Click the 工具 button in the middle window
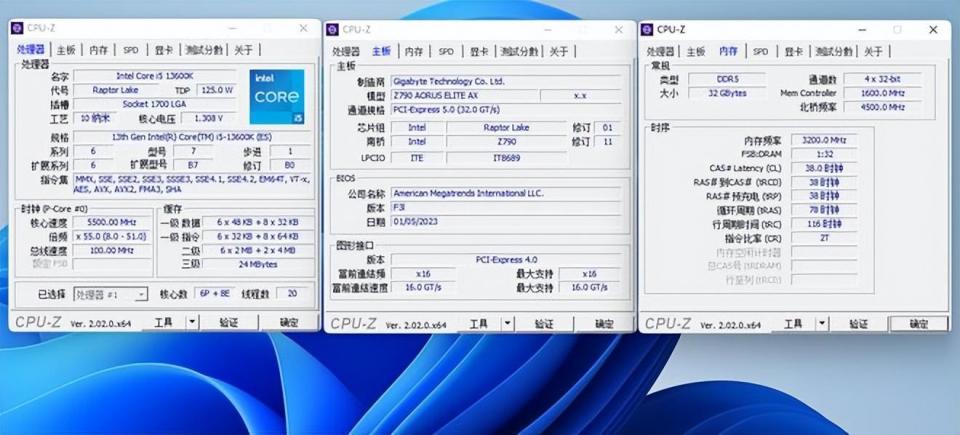Screen dimensions: 960x435 pyautogui.click(x=479, y=323)
